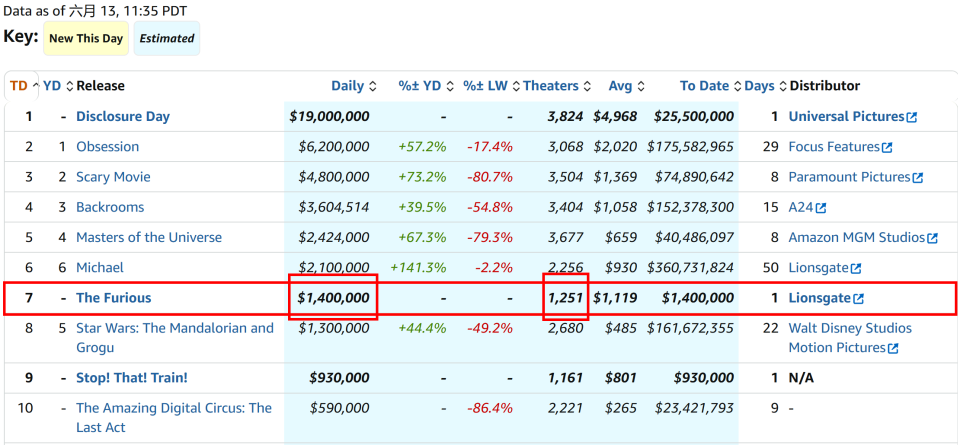
Task: Click external link icon on Michael's Lionsgate
Action: click(856, 268)
